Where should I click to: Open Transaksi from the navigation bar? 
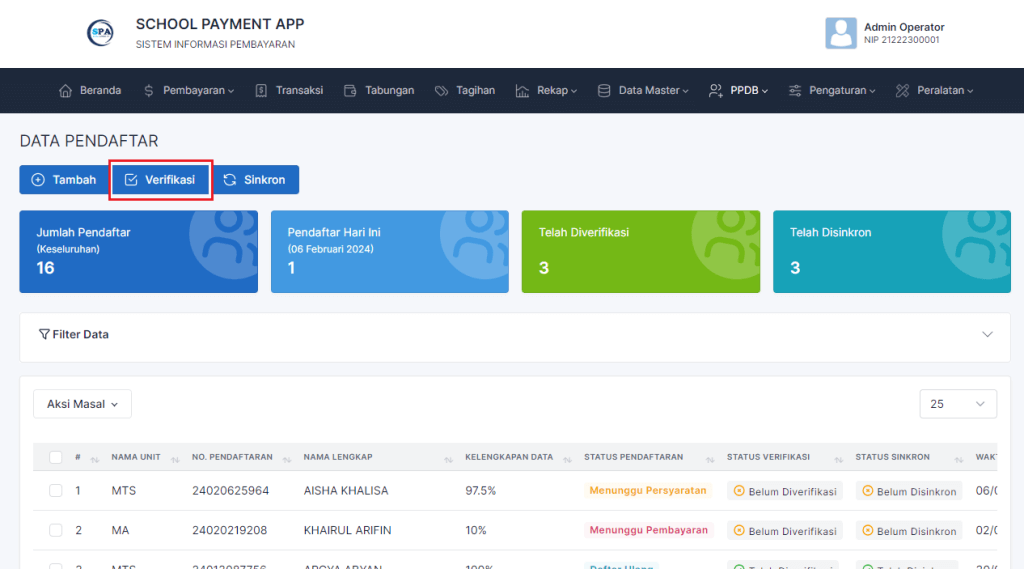[x=289, y=90]
